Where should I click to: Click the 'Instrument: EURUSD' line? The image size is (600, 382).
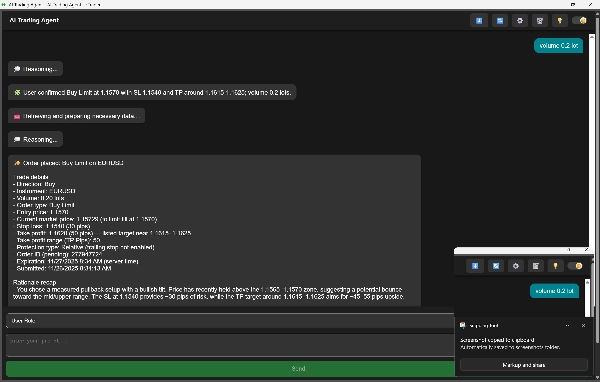[x=44, y=191]
